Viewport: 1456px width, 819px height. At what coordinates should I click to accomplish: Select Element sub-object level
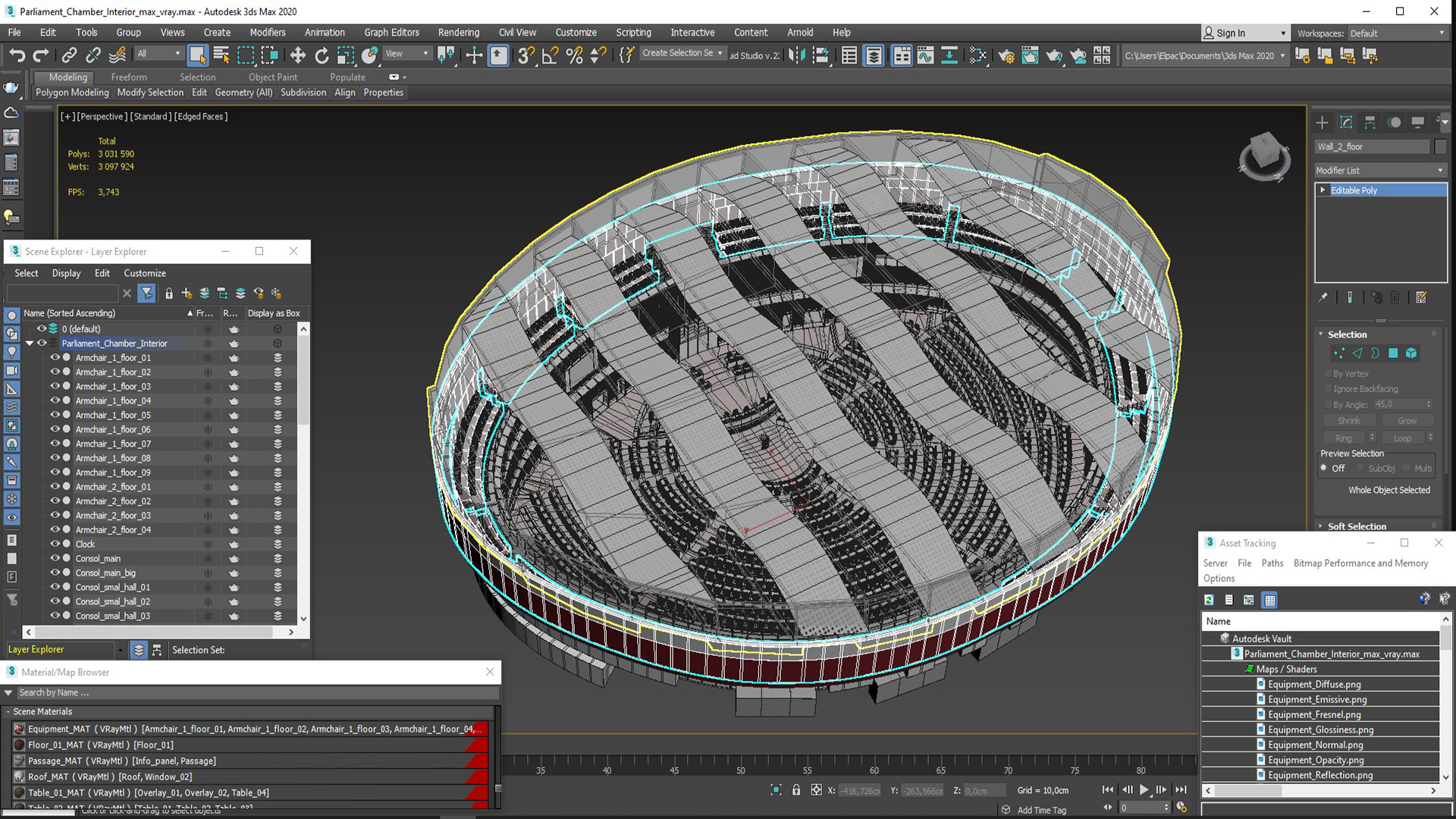pyautogui.click(x=1411, y=353)
